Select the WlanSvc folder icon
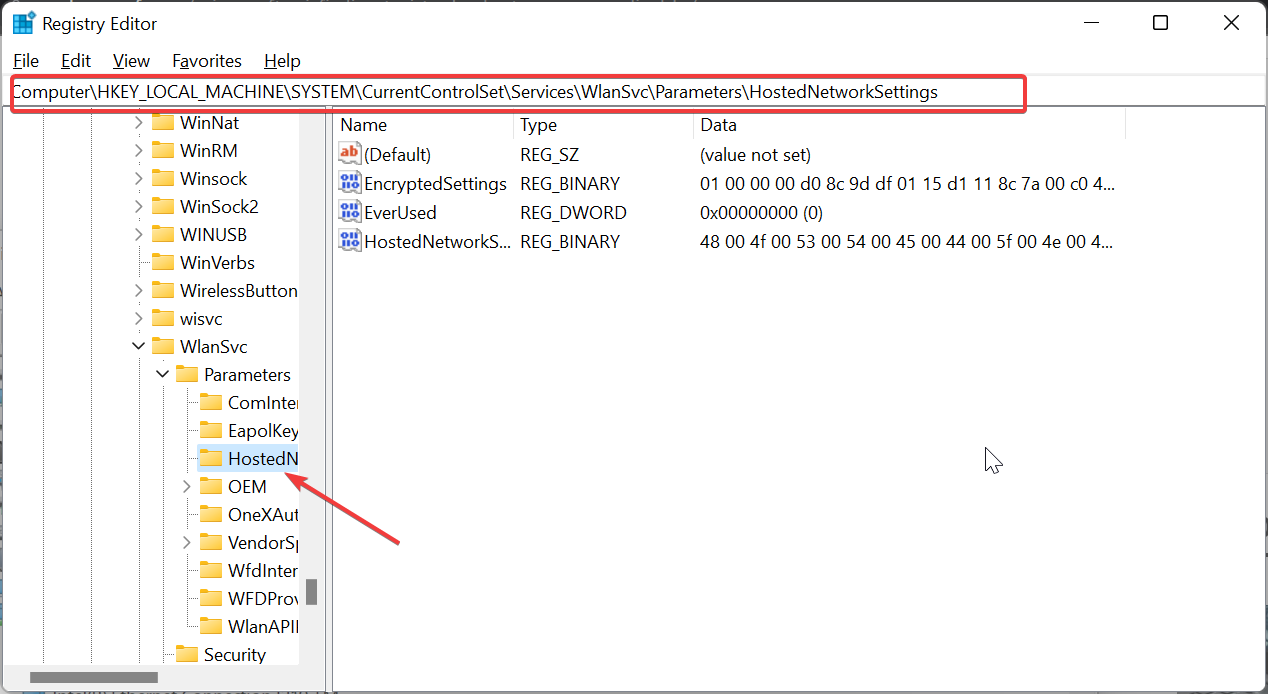1268x694 pixels. [x=163, y=347]
